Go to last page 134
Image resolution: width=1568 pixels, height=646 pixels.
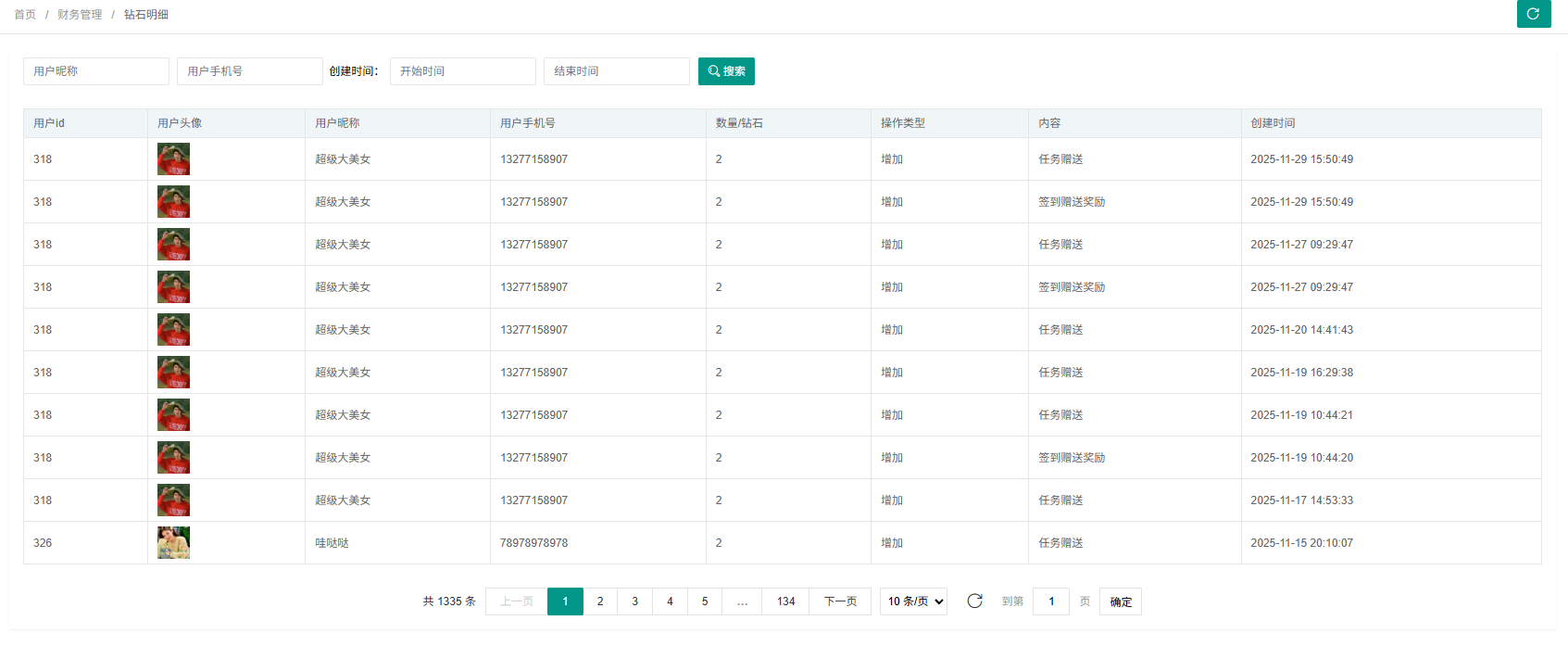tap(785, 602)
